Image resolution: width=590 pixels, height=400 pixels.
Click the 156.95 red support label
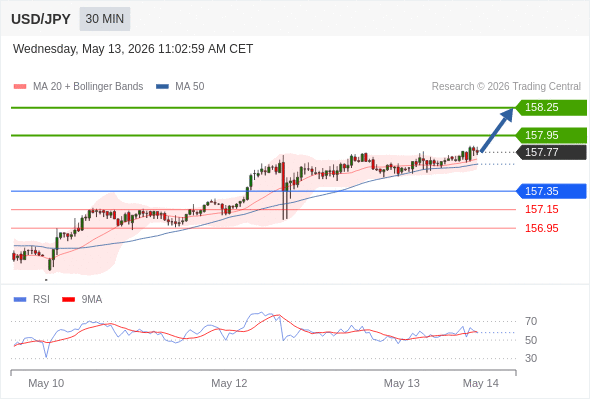point(542,228)
